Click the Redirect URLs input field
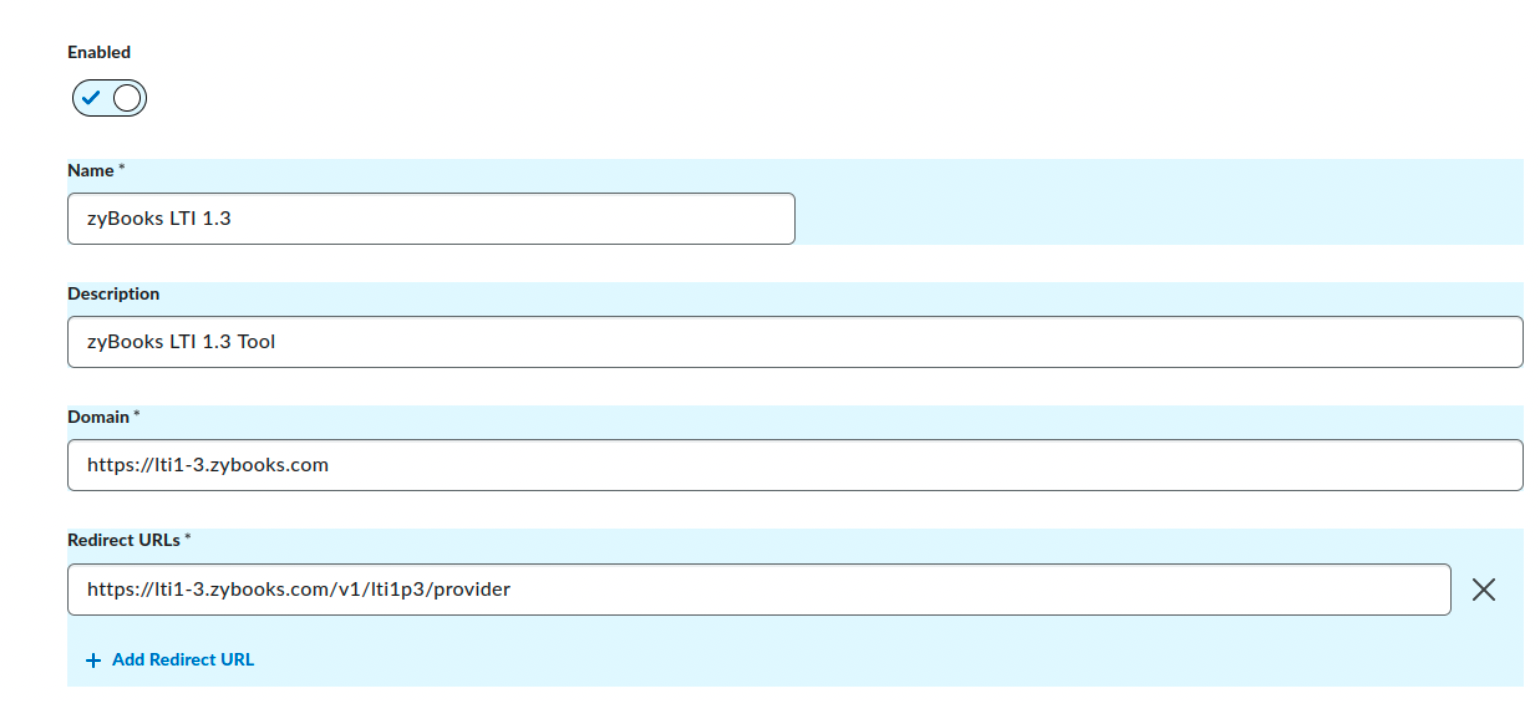The height and width of the screenshot is (702, 1538). click(x=759, y=589)
